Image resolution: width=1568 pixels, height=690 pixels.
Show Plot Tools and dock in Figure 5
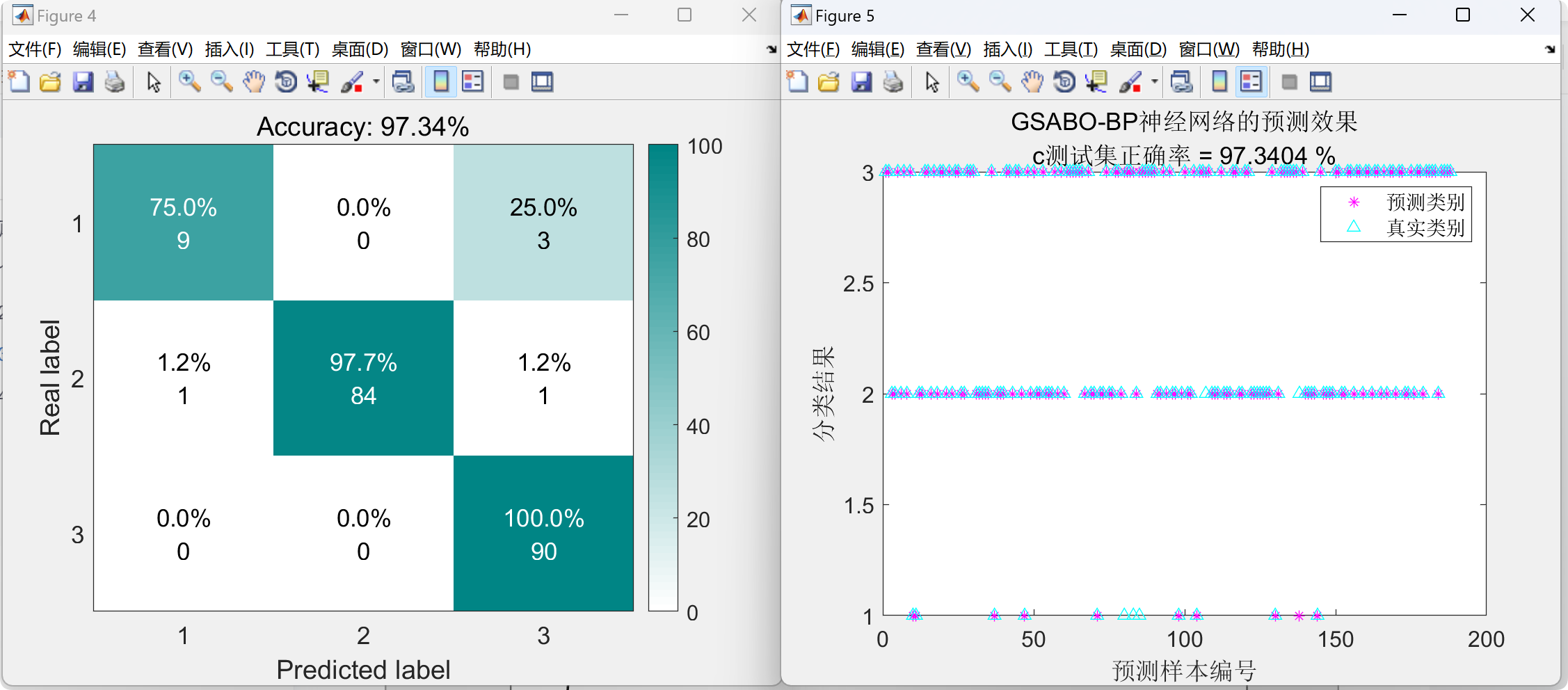1321,82
